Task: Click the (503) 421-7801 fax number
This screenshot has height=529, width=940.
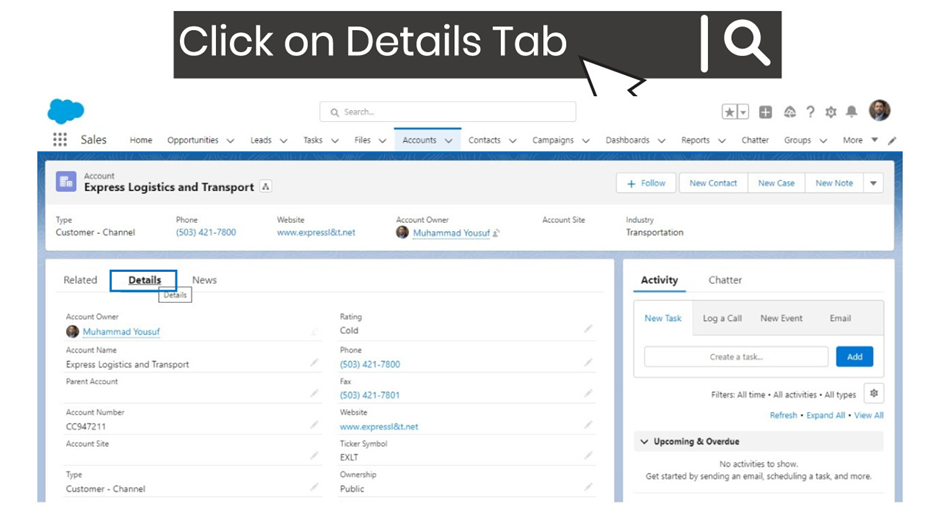Action: click(x=370, y=395)
